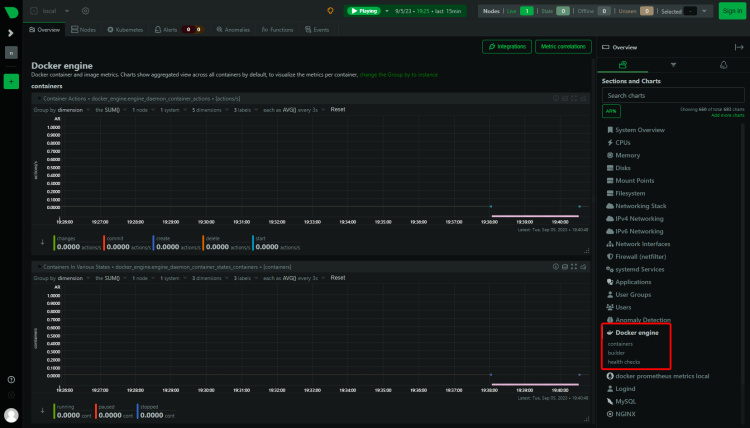Click the 'changes' dimension color bar
Image resolution: width=750 pixels, height=428 pixels.
[55, 242]
